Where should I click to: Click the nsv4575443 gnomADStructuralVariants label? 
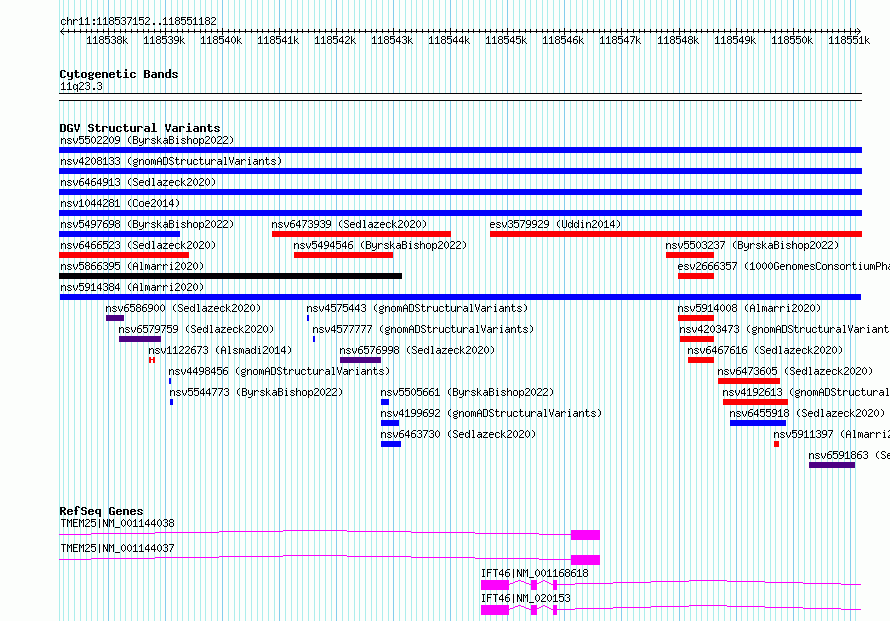[x=417, y=308]
